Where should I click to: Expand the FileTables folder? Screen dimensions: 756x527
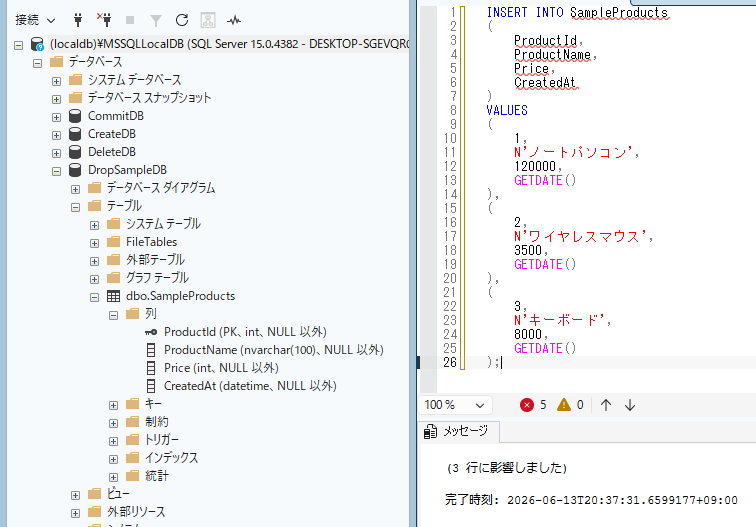(94, 243)
